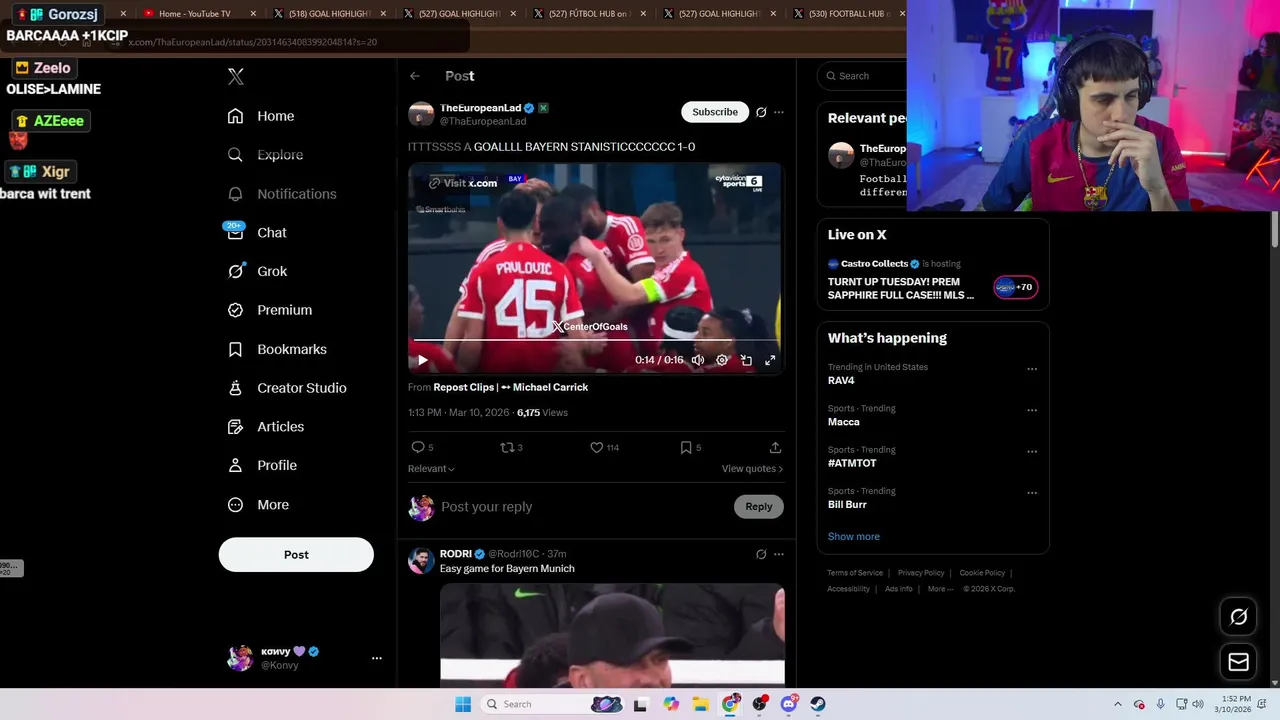This screenshot has width=1280, height=720.
Task: Mute the video volume
Action: tap(698, 360)
